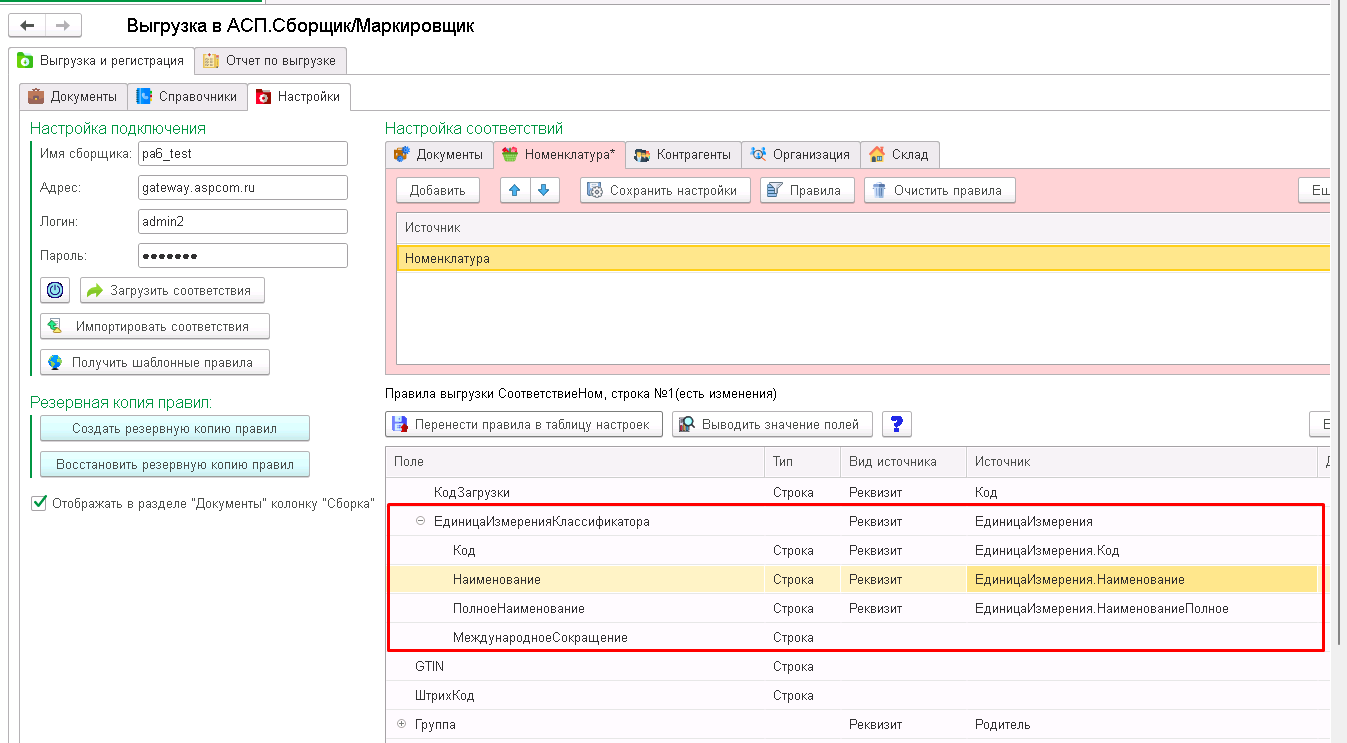Screen dimensions: 1347x743
Task: Click the Родитель source cell
Action: [1142, 724]
